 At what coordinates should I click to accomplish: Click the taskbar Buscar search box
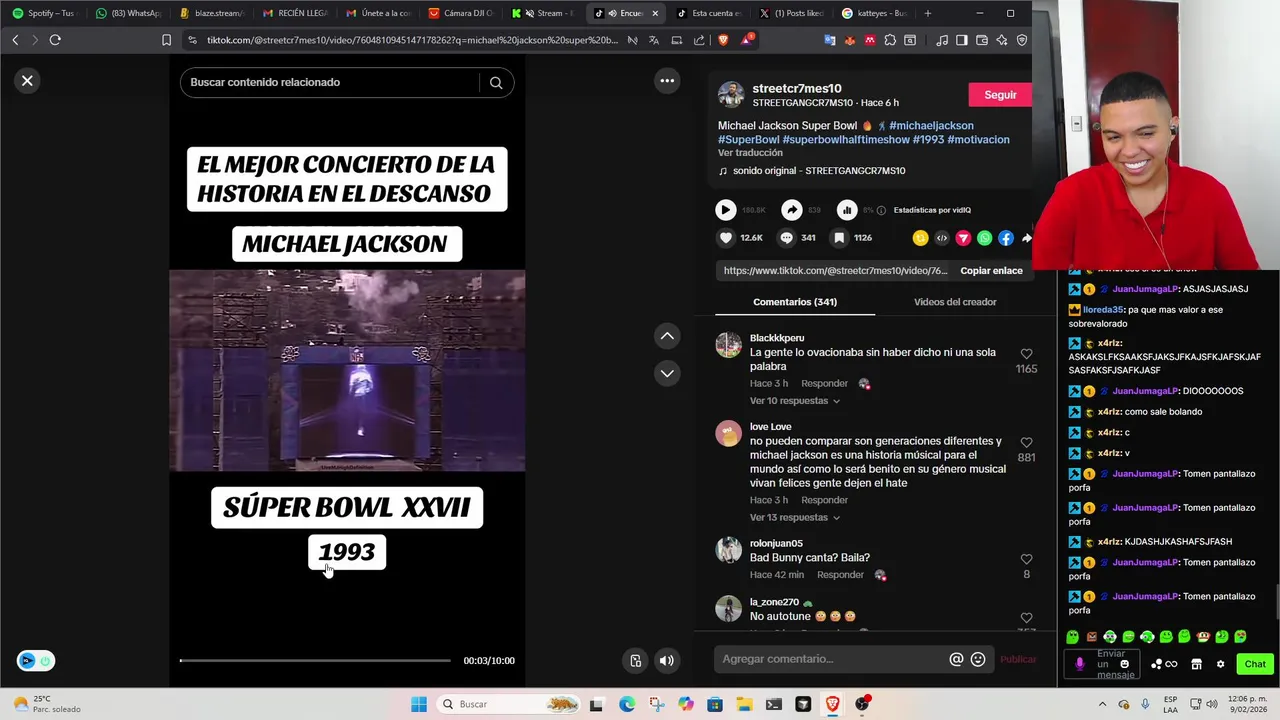coord(509,704)
